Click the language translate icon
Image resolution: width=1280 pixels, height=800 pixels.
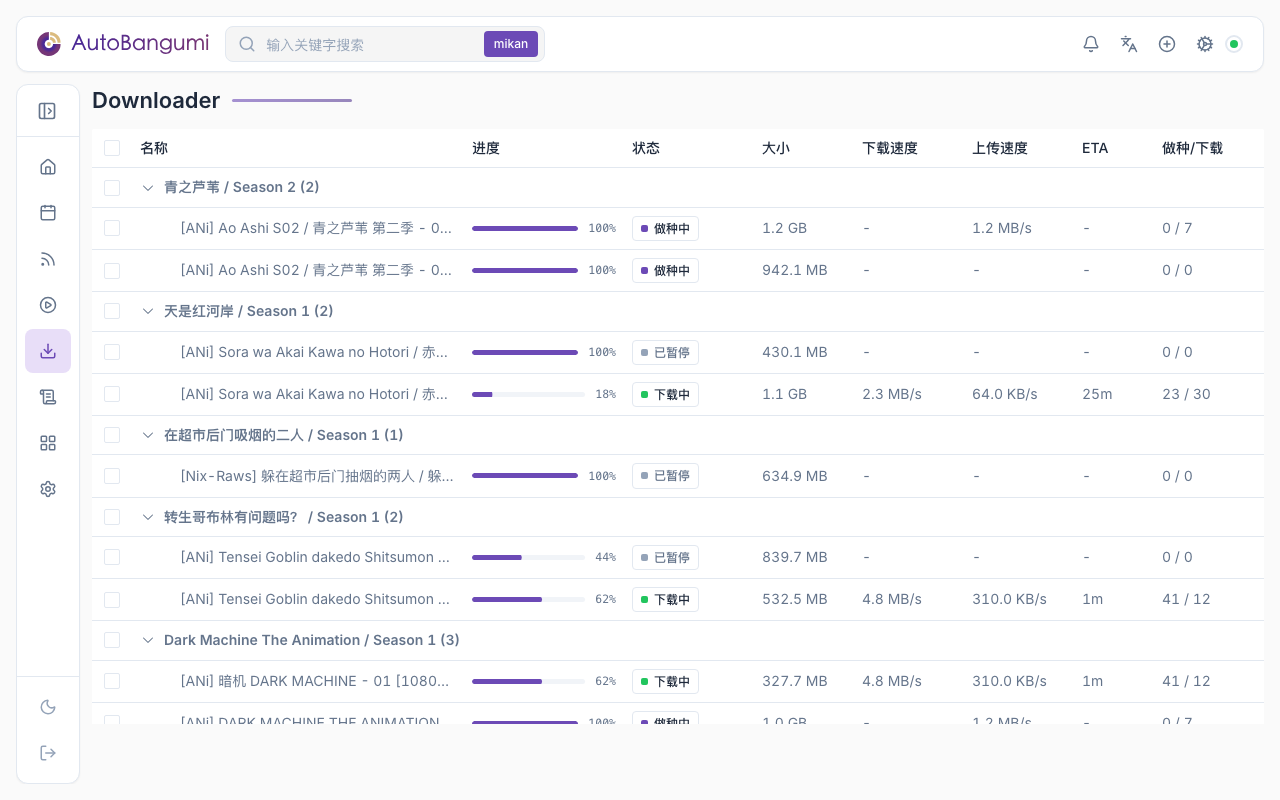[1129, 44]
